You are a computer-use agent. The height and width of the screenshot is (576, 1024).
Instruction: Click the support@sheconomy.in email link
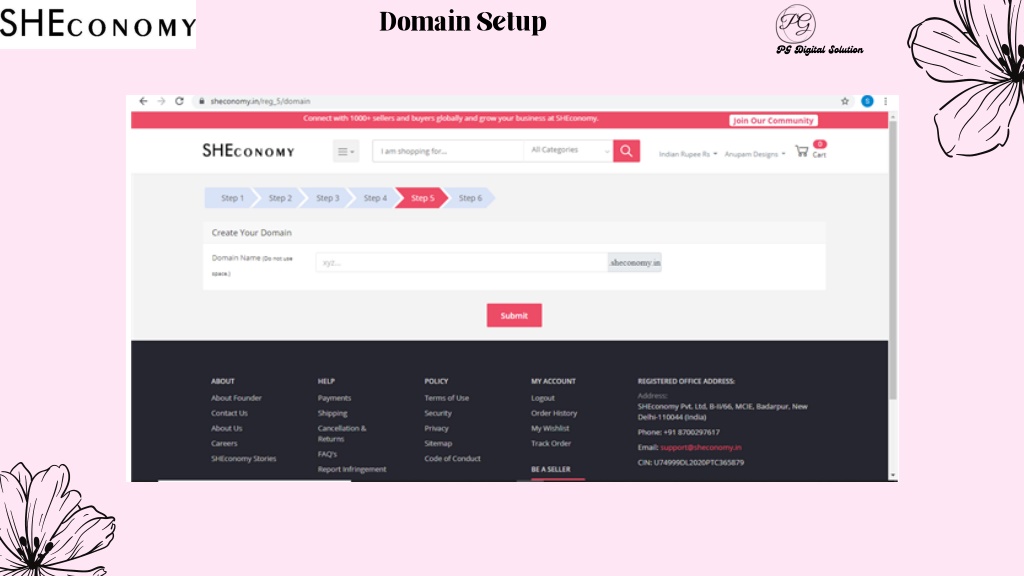point(701,447)
